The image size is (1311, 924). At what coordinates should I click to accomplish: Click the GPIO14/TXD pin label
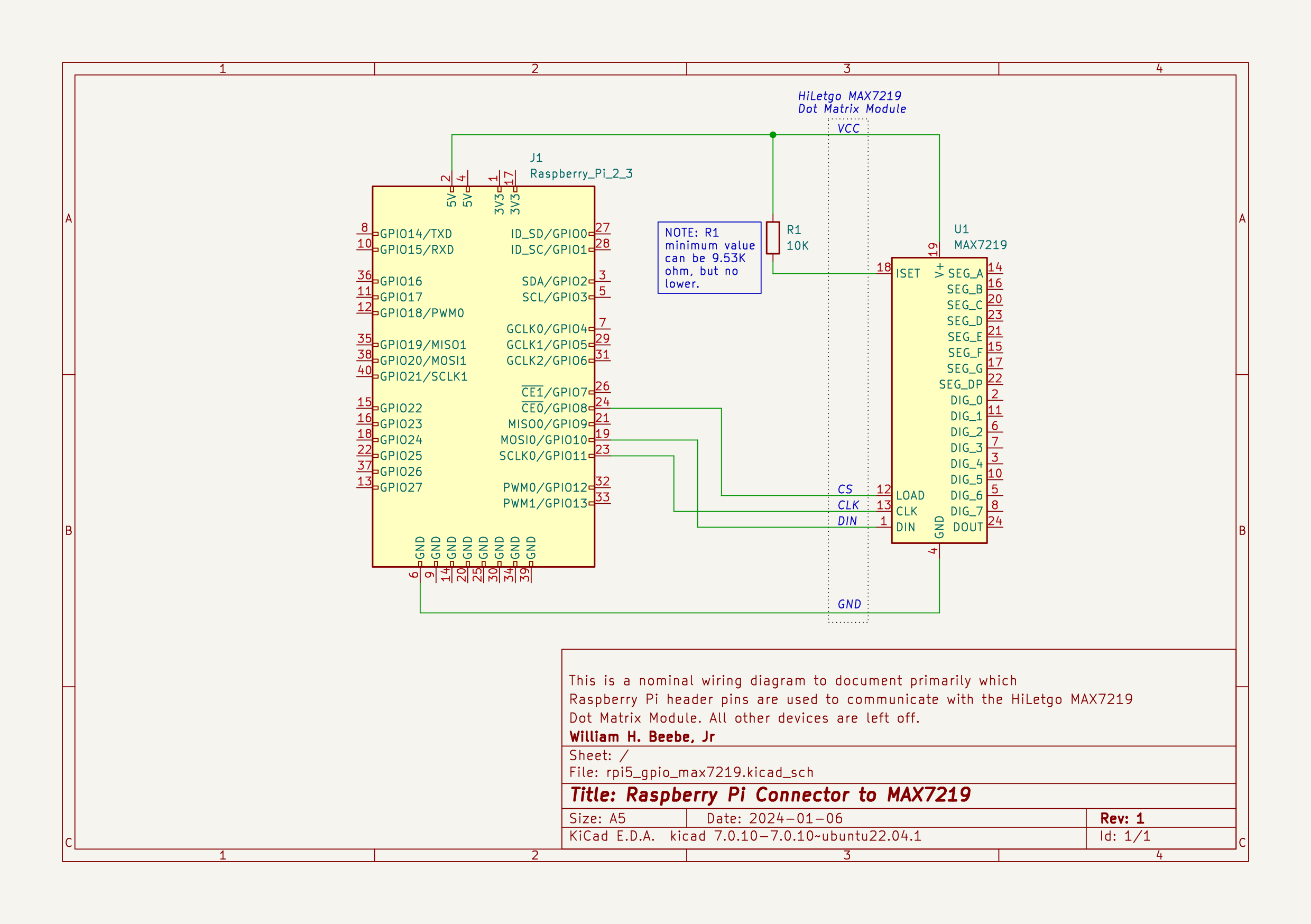point(416,234)
